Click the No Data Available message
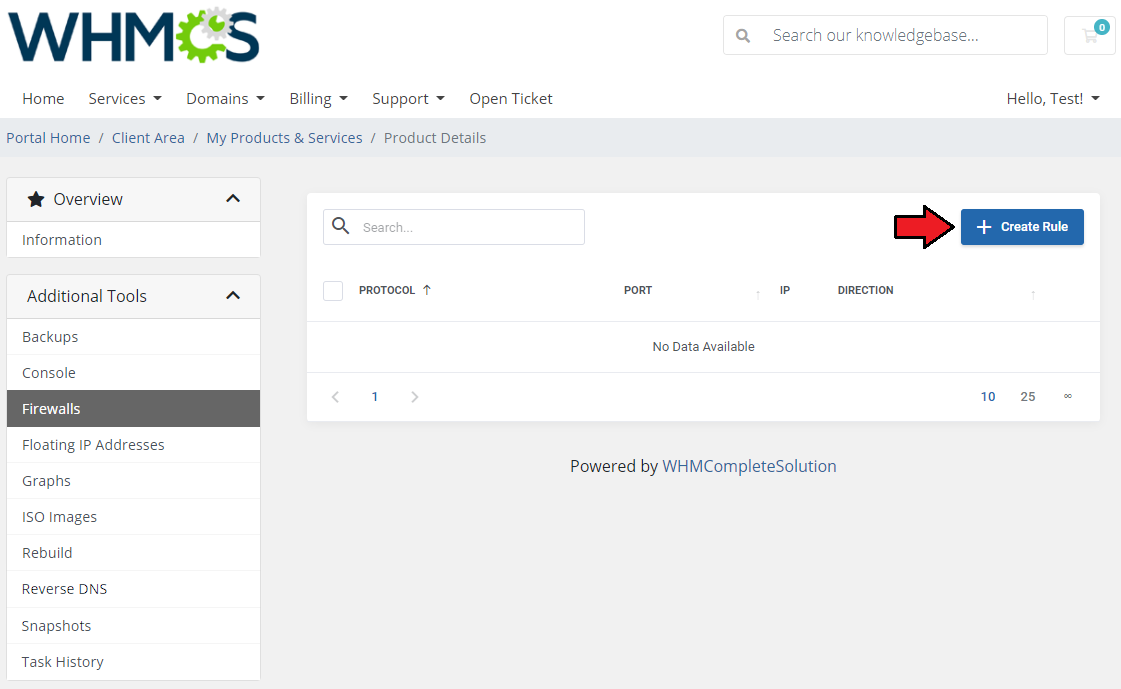The height and width of the screenshot is (689, 1121). pos(703,347)
